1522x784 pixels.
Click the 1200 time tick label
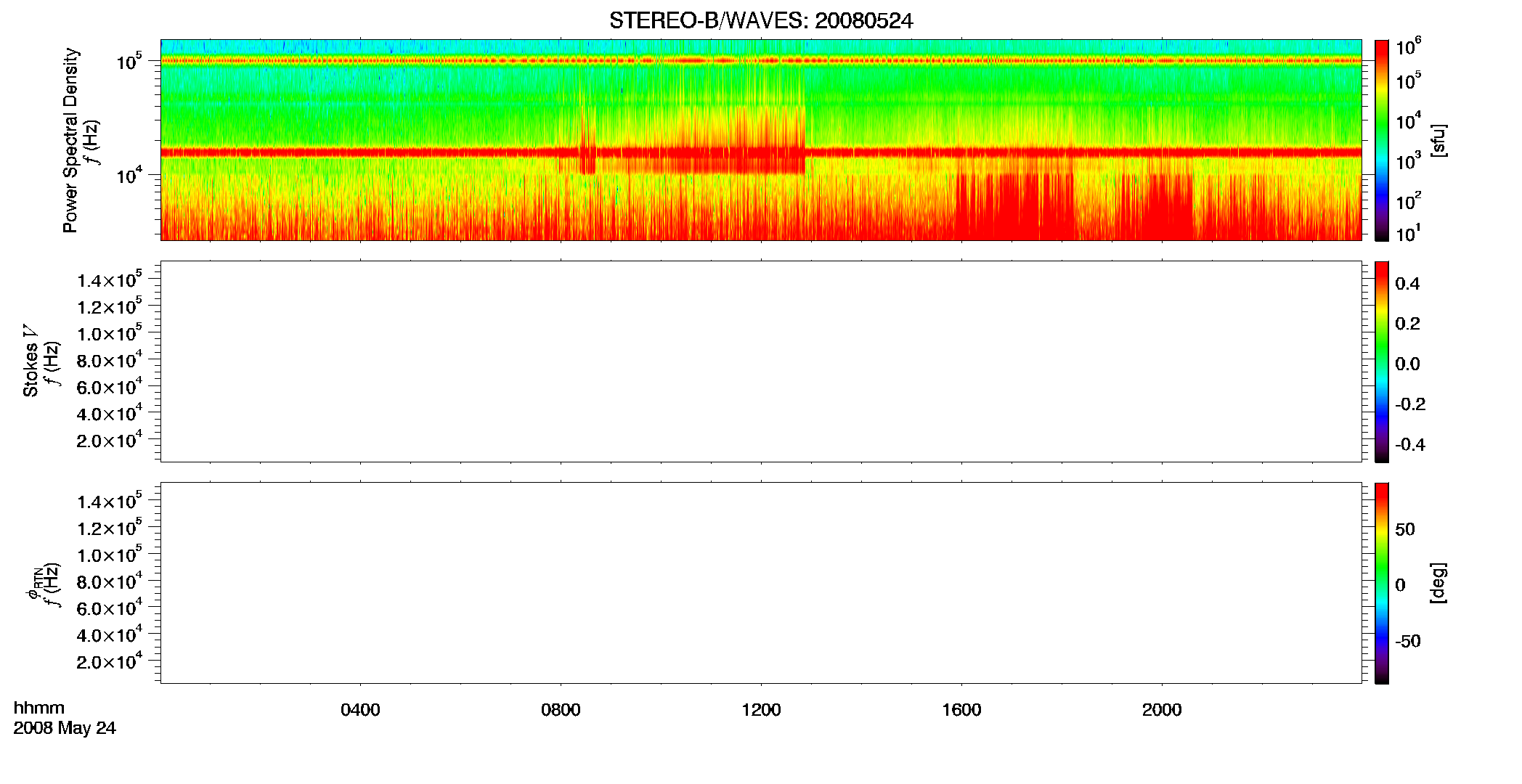pyautogui.click(x=761, y=710)
